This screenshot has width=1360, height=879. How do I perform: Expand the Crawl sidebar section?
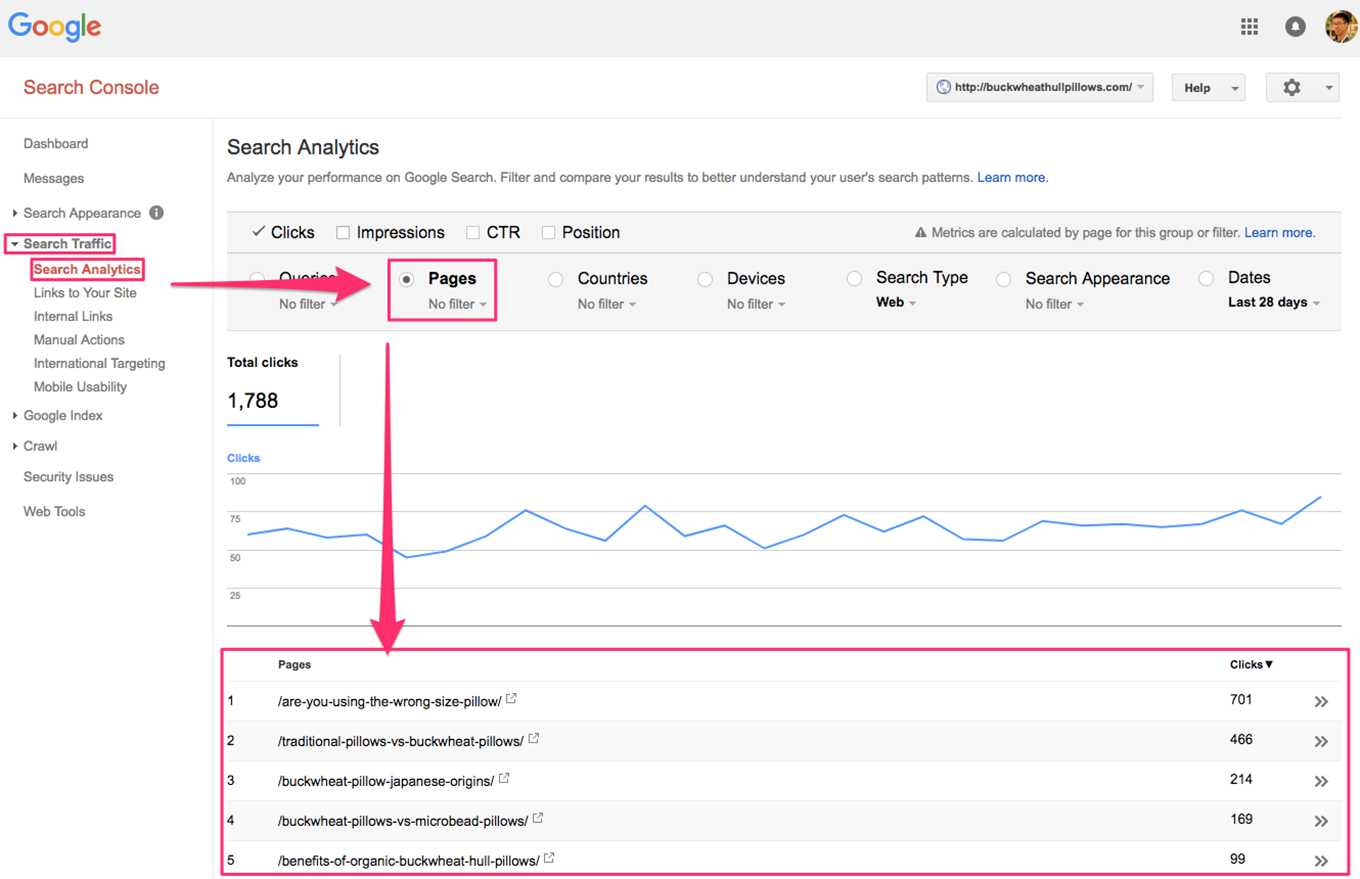tap(15, 446)
